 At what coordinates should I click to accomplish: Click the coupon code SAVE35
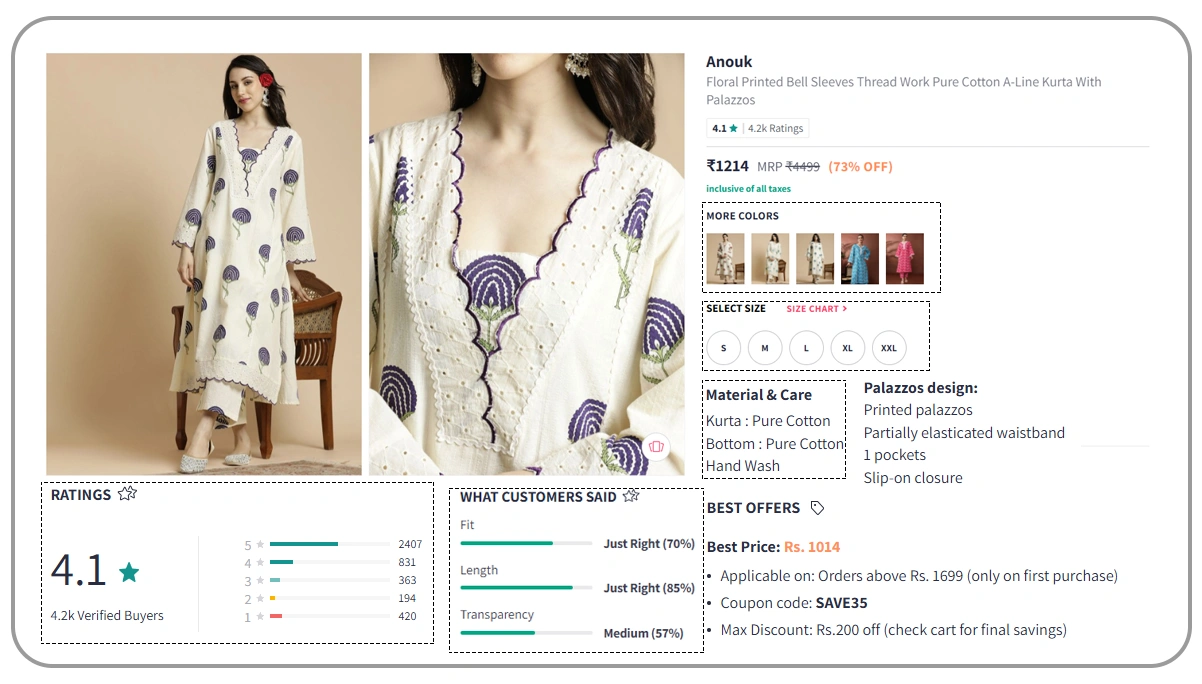pyautogui.click(x=843, y=602)
